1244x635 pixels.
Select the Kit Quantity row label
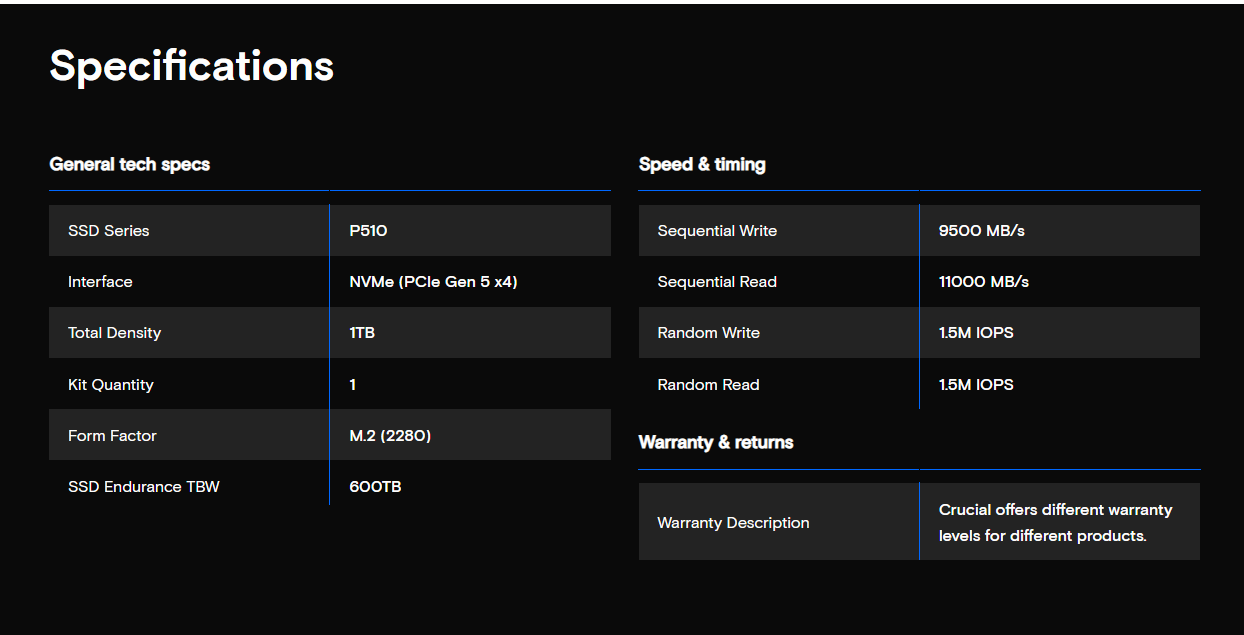[x=110, y=385]
